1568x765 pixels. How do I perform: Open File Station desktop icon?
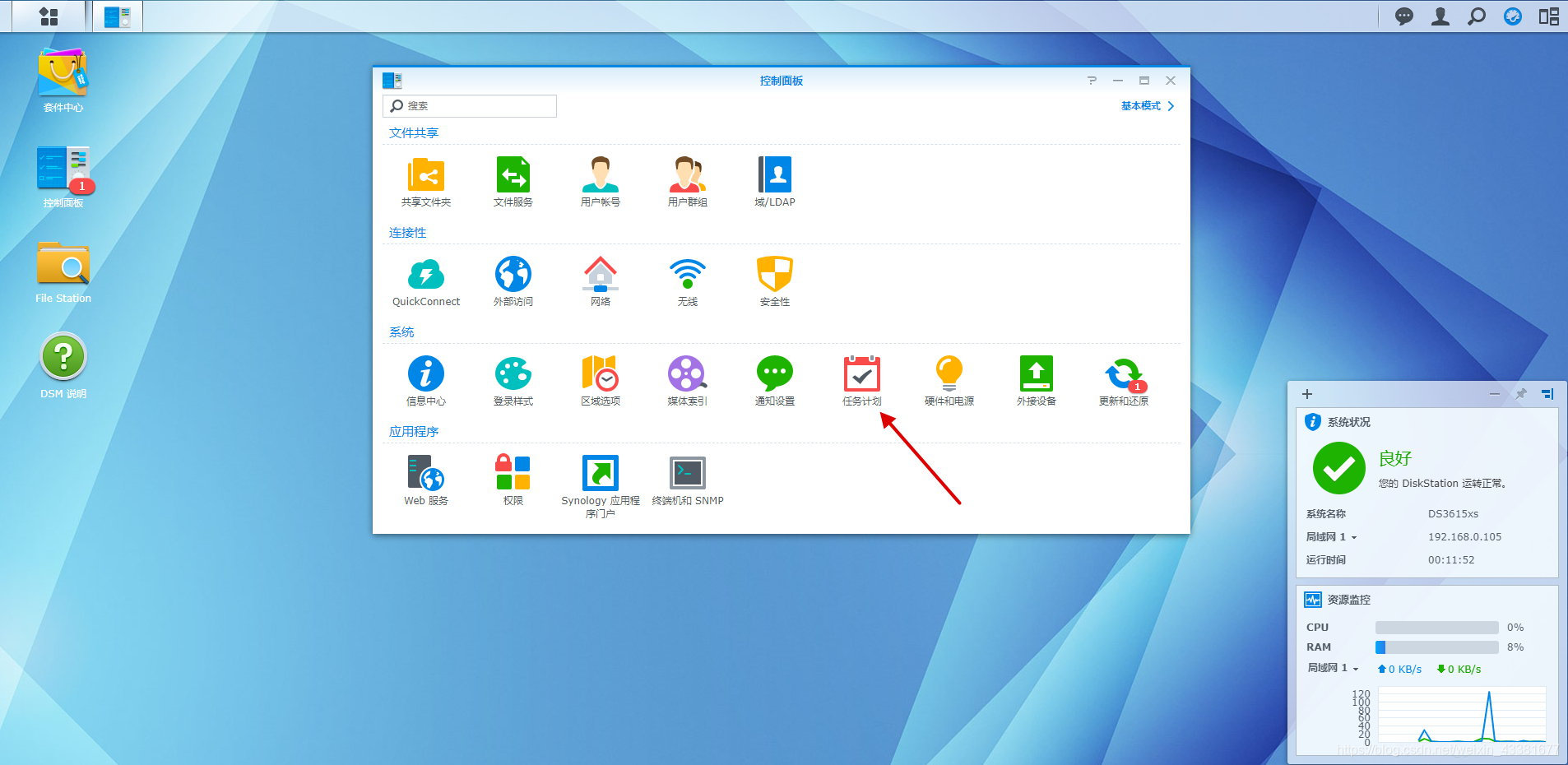point(63,264)
